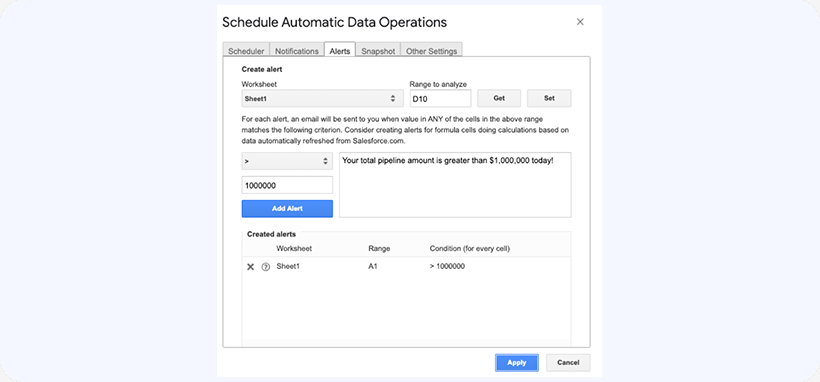The height and width of the screenshot is (382, 820).
Task: Select the A1 range cell
Action: [373, 266]
